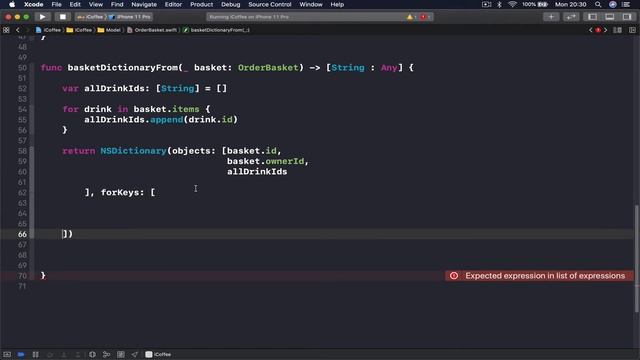Select the OrderBasket.swift breadcrumb
The height and width of the screenshot is (360, 640).
[152, 30]
